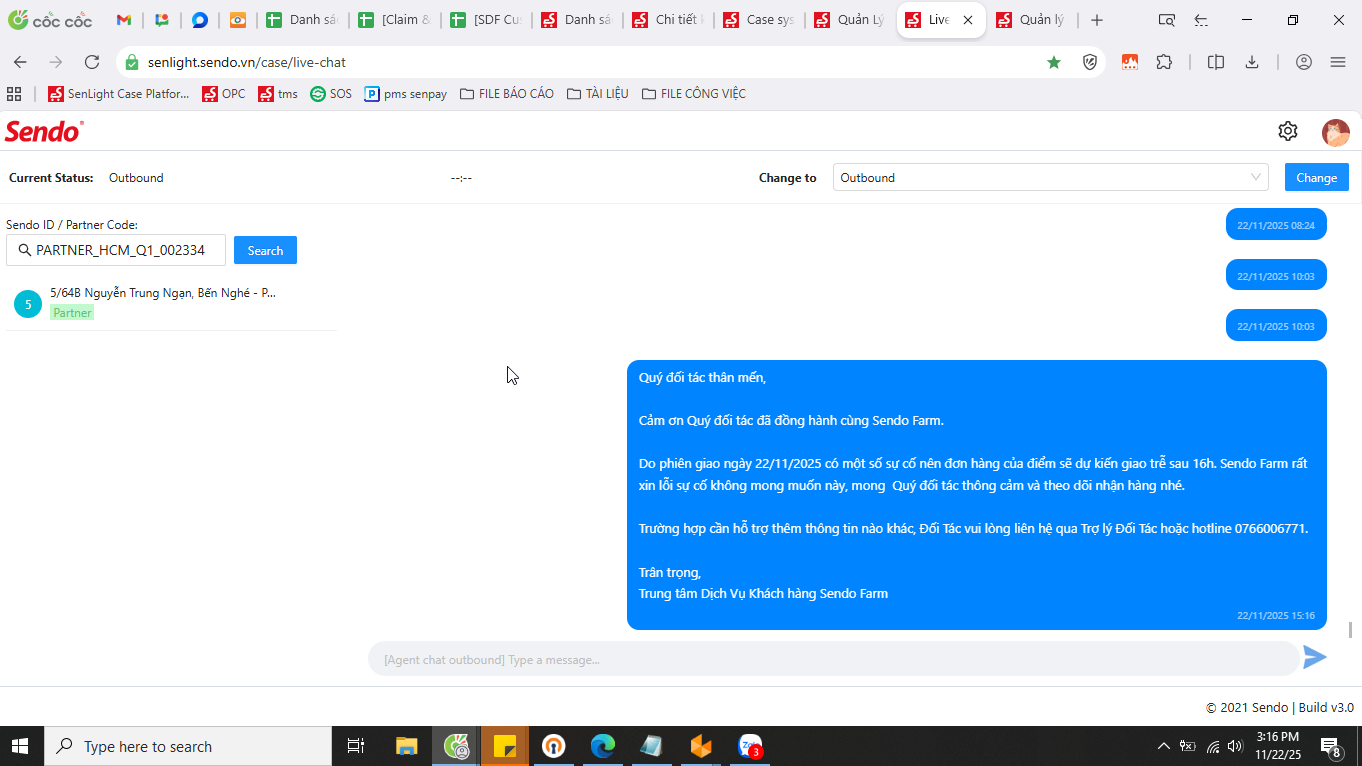Click the Windows taskbar search box
1362x766 pixels.
pyautogui.click(x=188, y=746)
